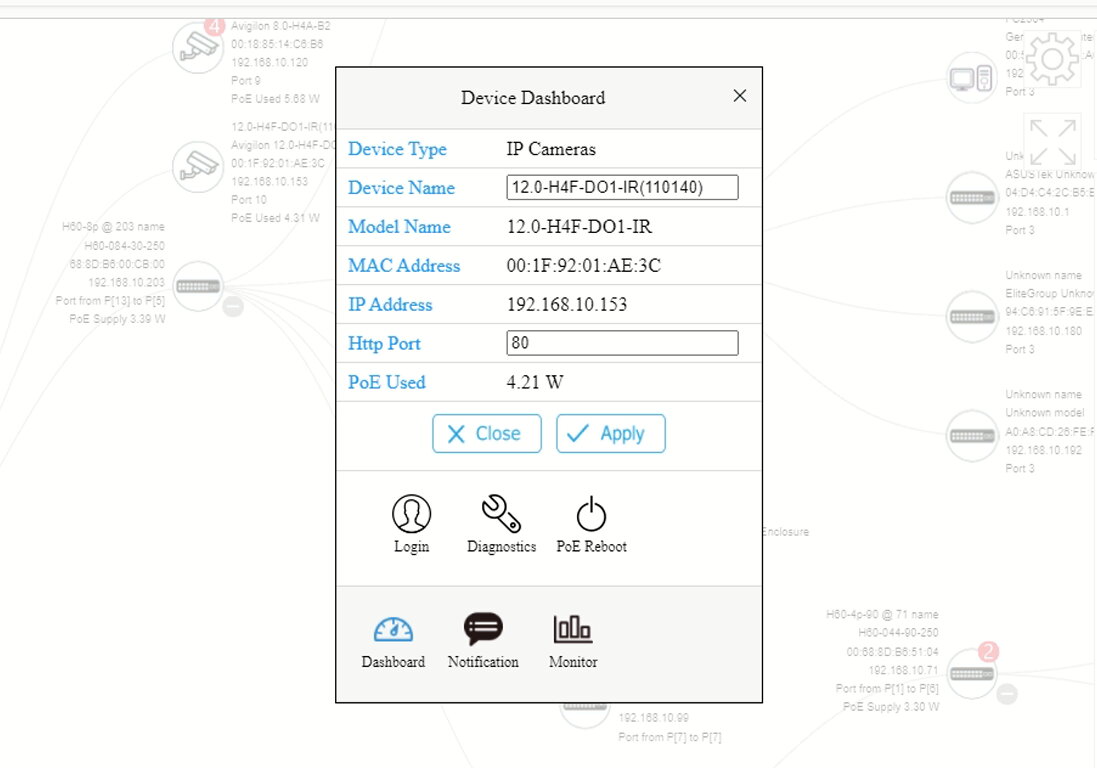
Task: Select the PC workstation node icon
Action: [x=972, y=78]
